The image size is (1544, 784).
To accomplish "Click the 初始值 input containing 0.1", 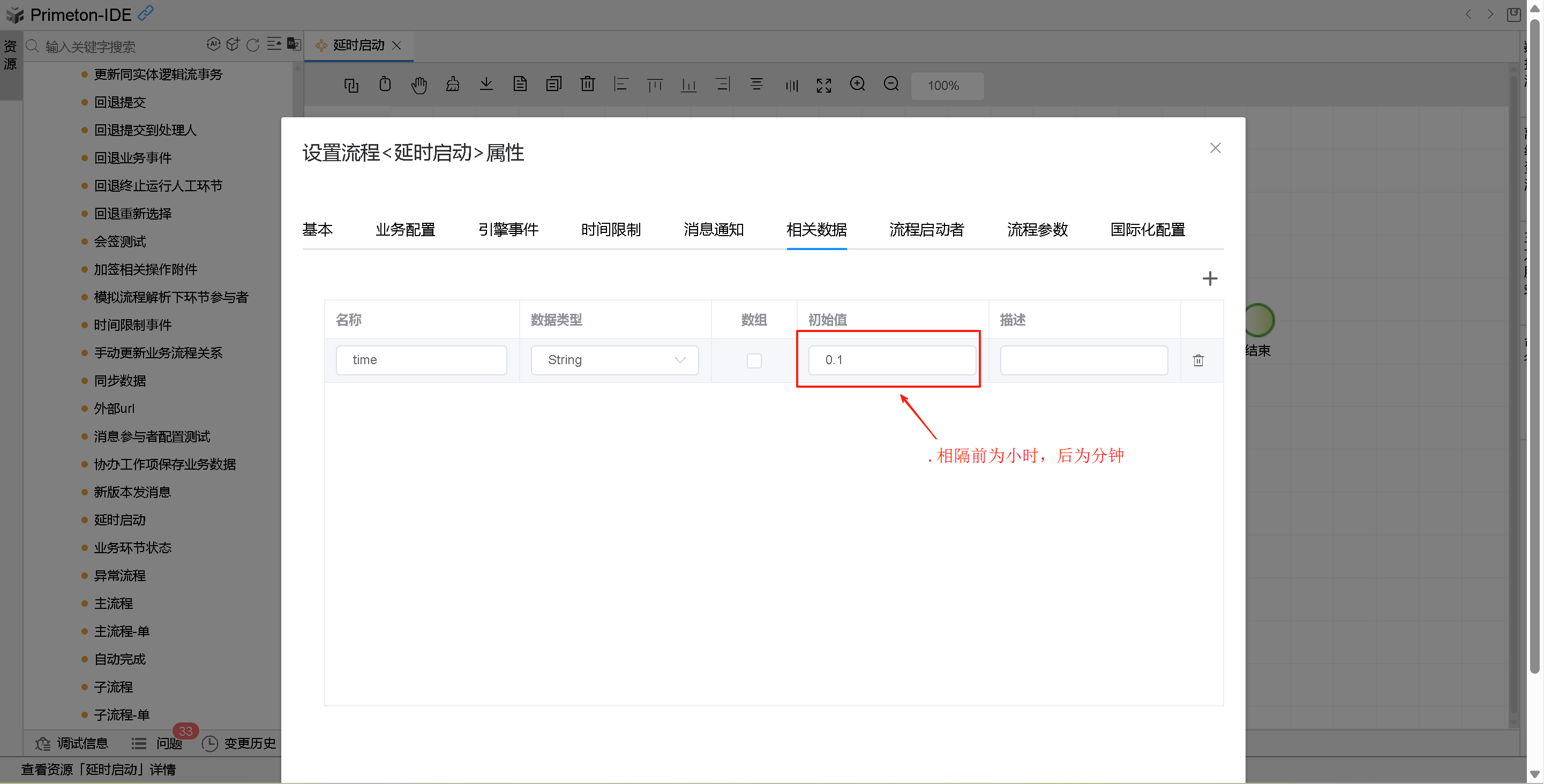I will [891, 360].
